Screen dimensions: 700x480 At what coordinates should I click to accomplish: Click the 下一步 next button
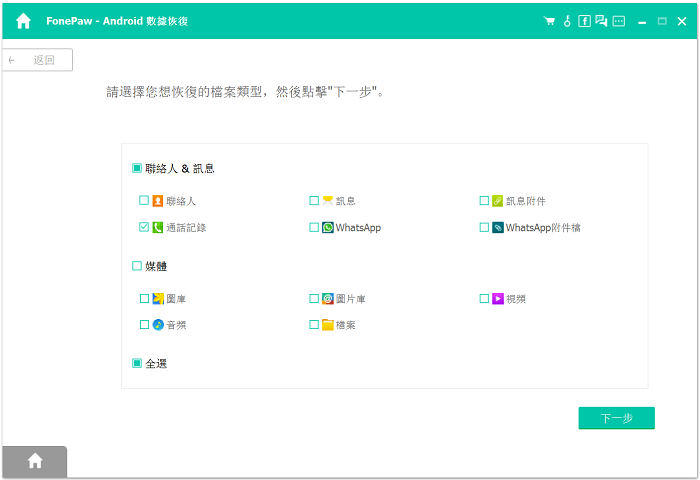pyautogui.click(x=617, y=418)
